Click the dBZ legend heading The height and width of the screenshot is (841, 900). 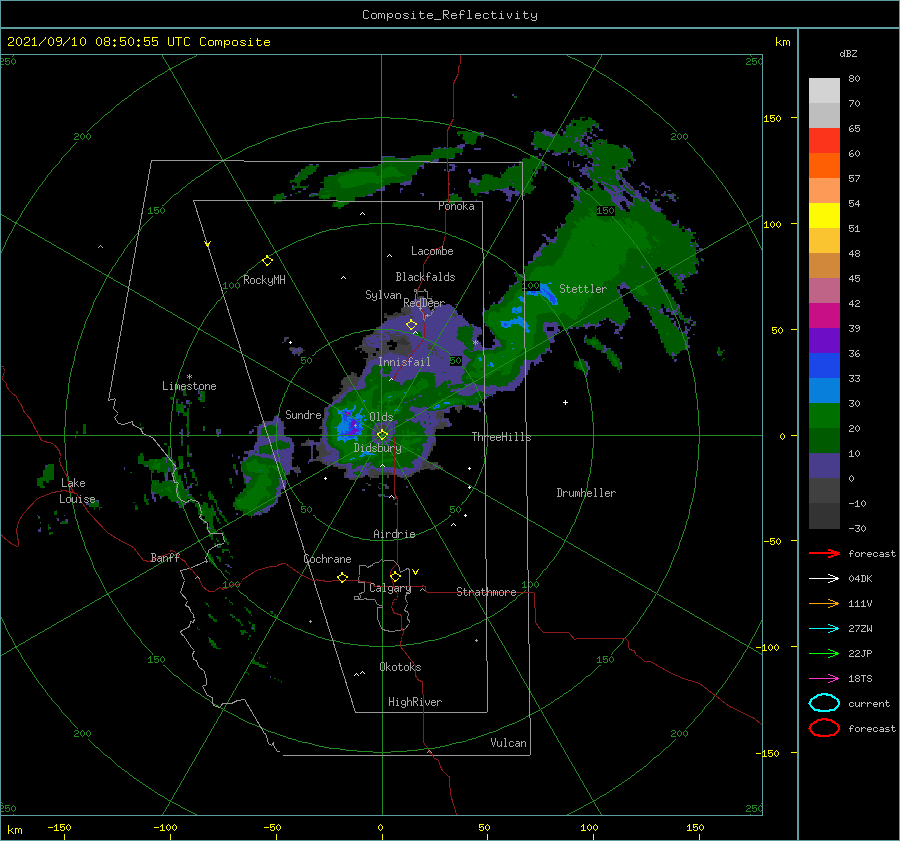[848, 53]
